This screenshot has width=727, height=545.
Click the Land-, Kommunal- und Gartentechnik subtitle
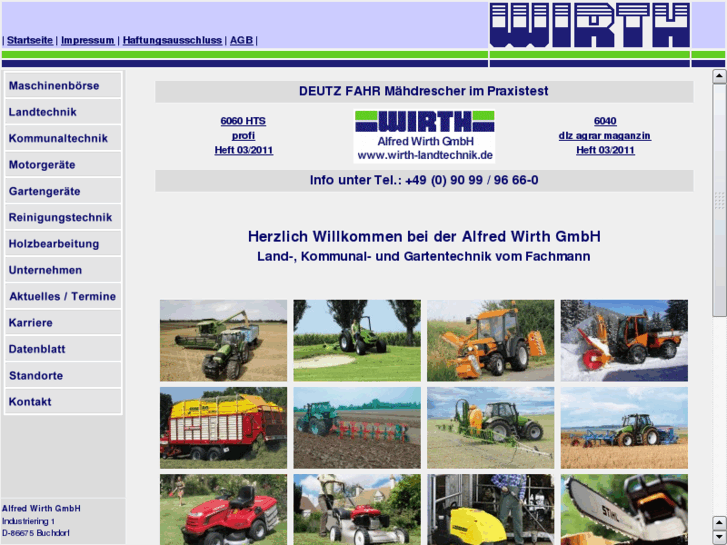pos(424,256)
